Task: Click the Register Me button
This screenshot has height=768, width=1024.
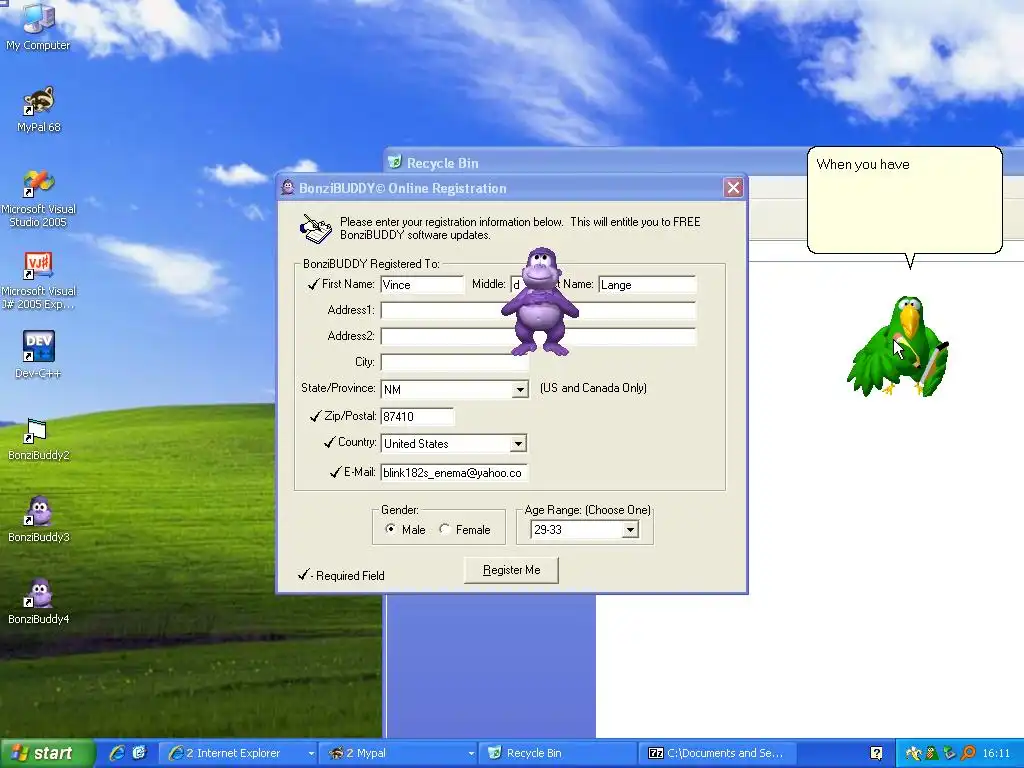Action: pyautogui.click(x=511, y=570)
